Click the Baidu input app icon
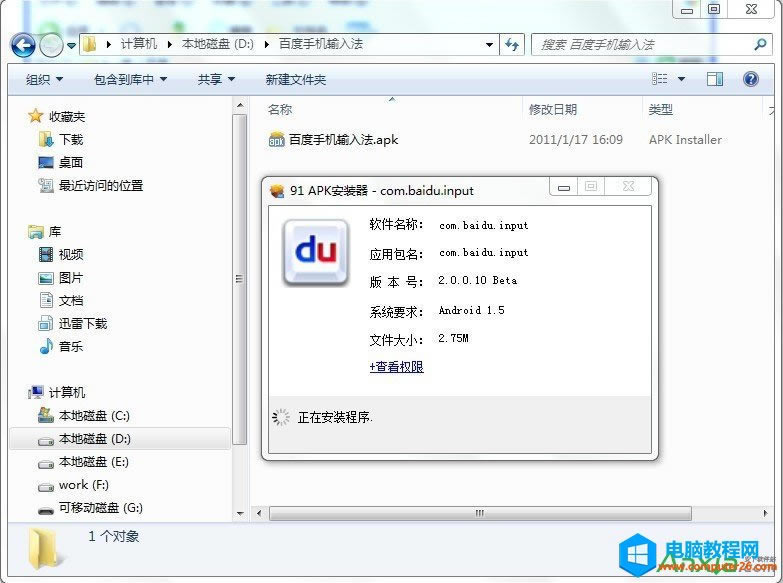 click(x=315, y=253)
